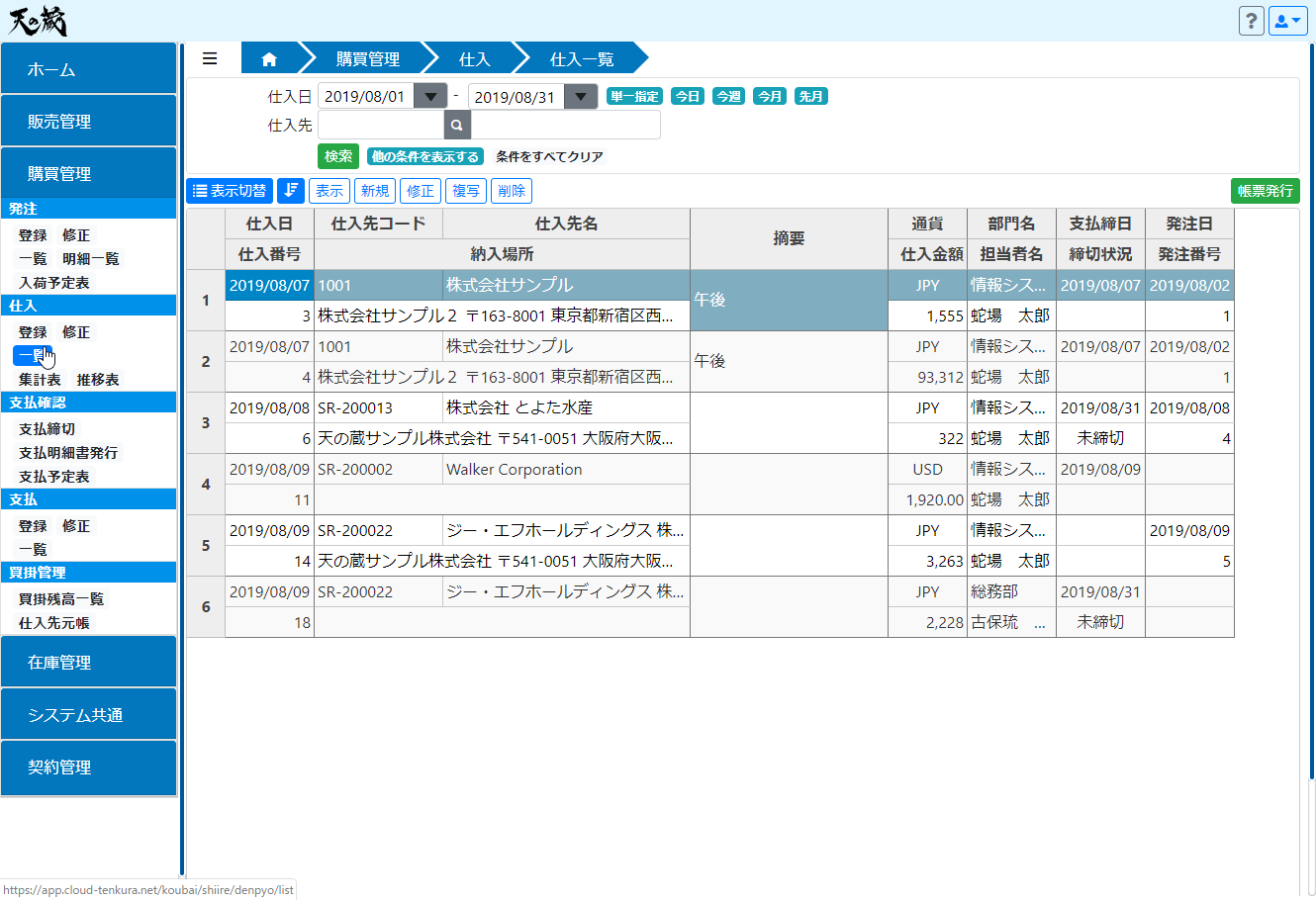
Task: Set date range to 今日
Action: point(687,96)
